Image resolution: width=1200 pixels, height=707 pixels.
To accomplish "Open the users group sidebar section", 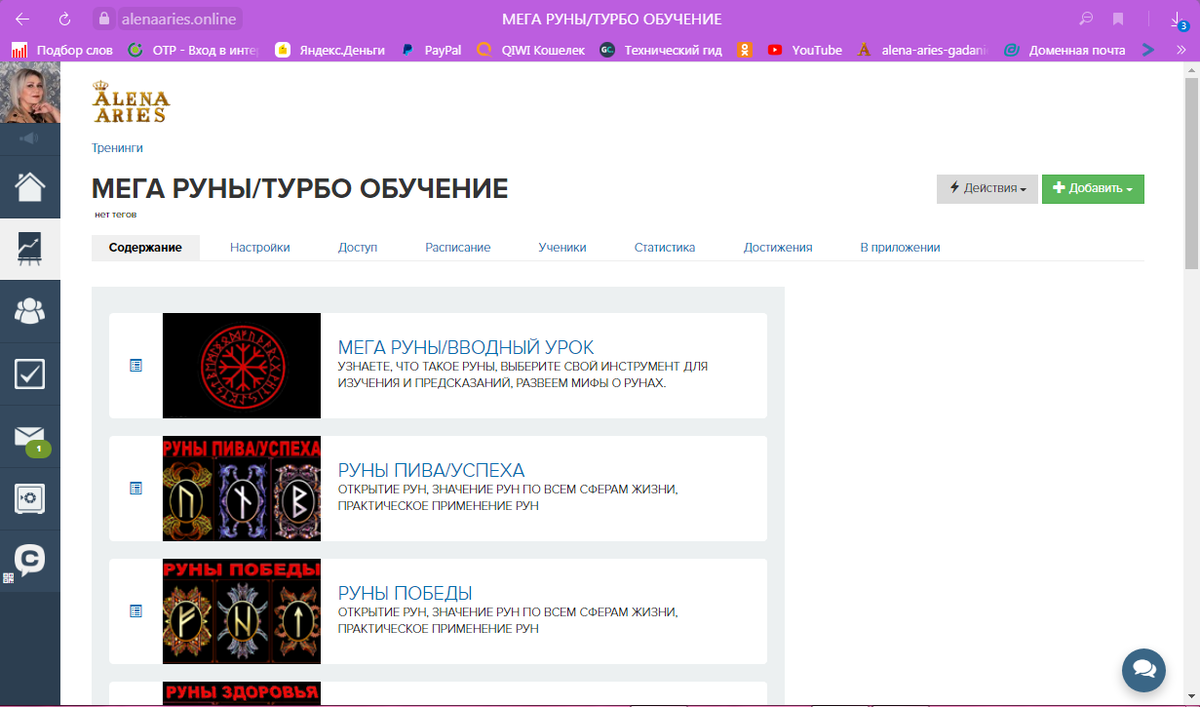I will coord(30,311).
